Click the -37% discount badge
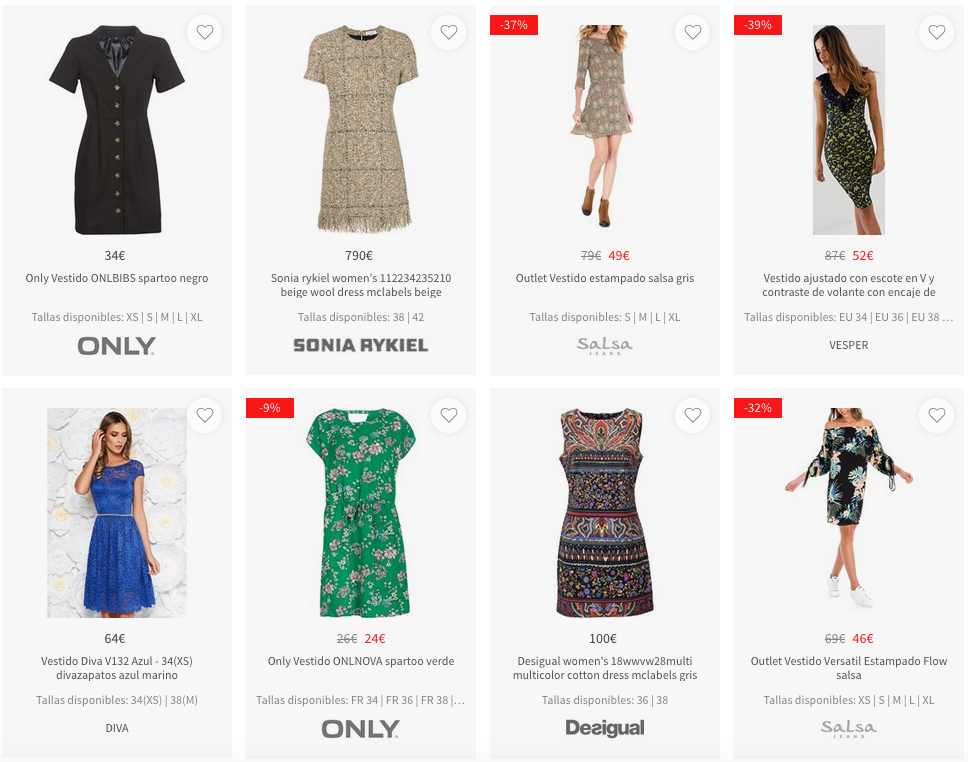This screenshot has width=968, height=762. (514, 25)
